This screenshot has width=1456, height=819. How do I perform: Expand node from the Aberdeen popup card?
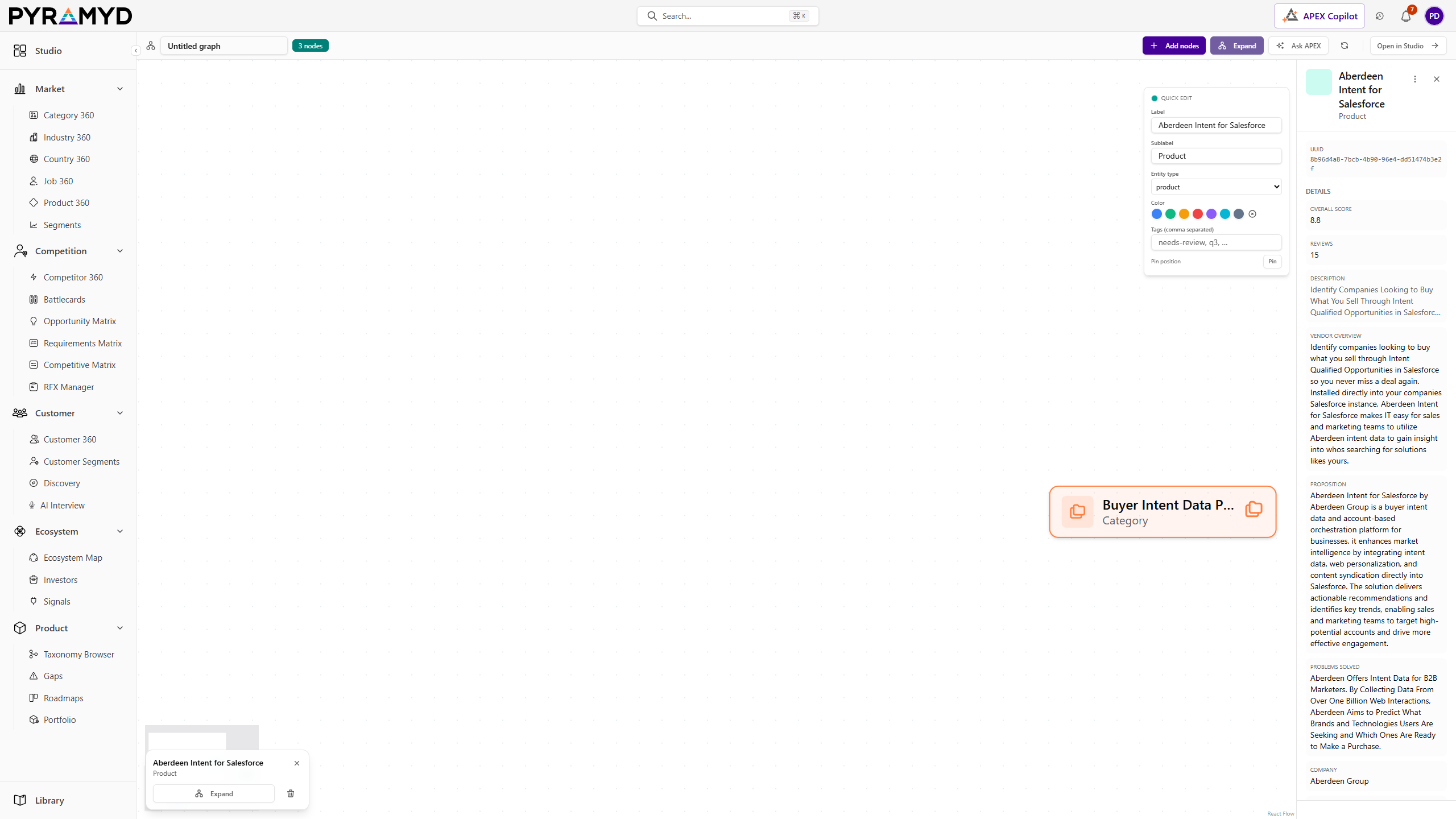click(x=214, y=793)
